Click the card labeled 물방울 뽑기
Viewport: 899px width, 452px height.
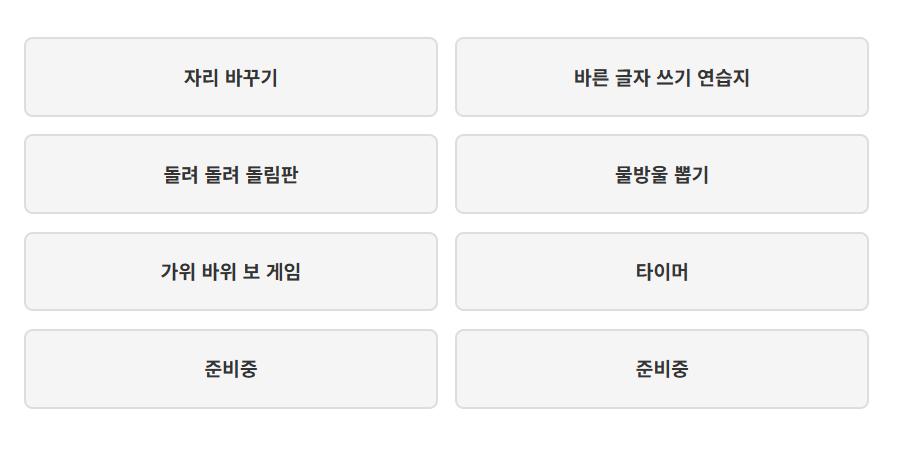pyautogui.click(x=662, y=174)
